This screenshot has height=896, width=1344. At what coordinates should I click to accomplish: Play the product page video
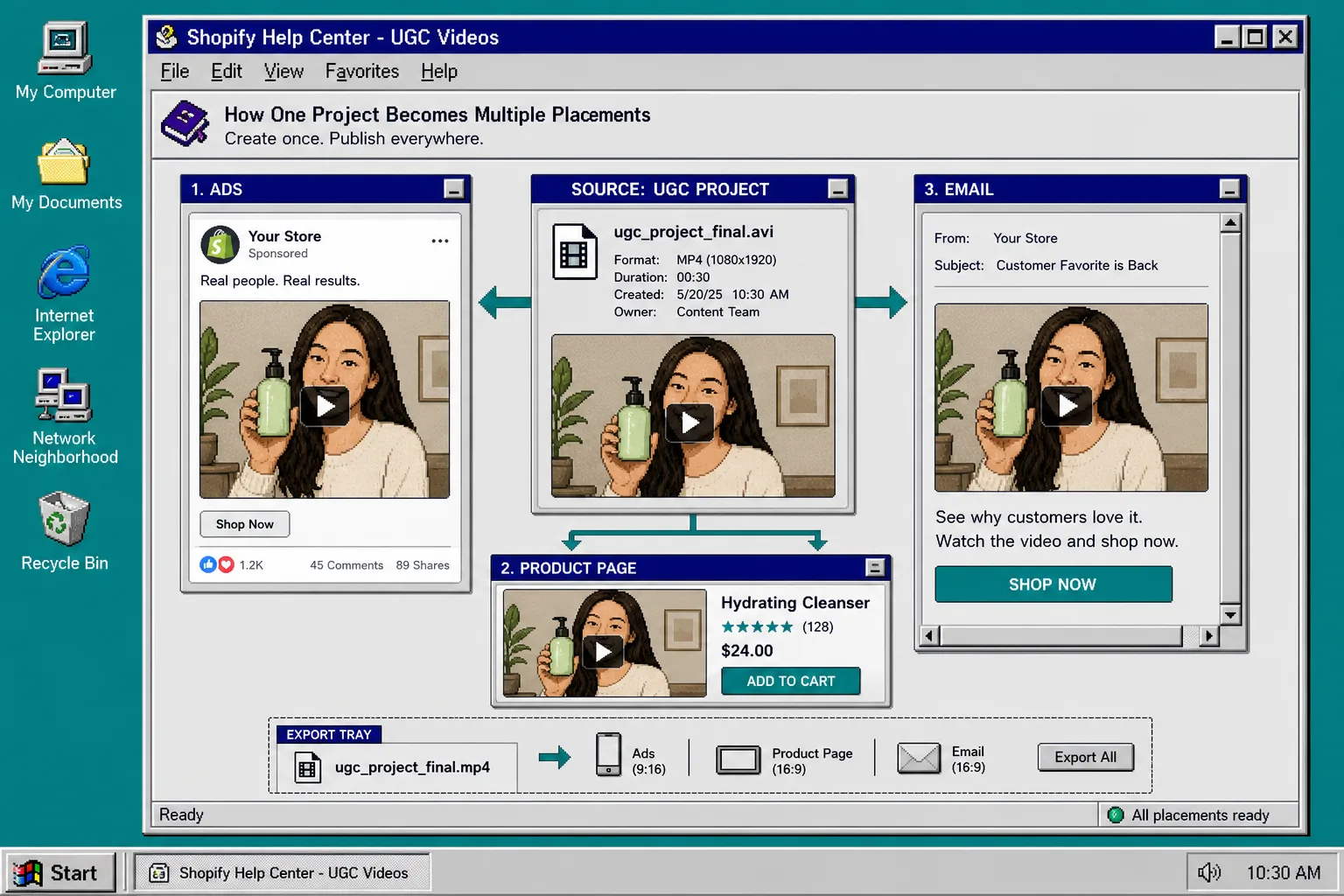coord(603,652)
